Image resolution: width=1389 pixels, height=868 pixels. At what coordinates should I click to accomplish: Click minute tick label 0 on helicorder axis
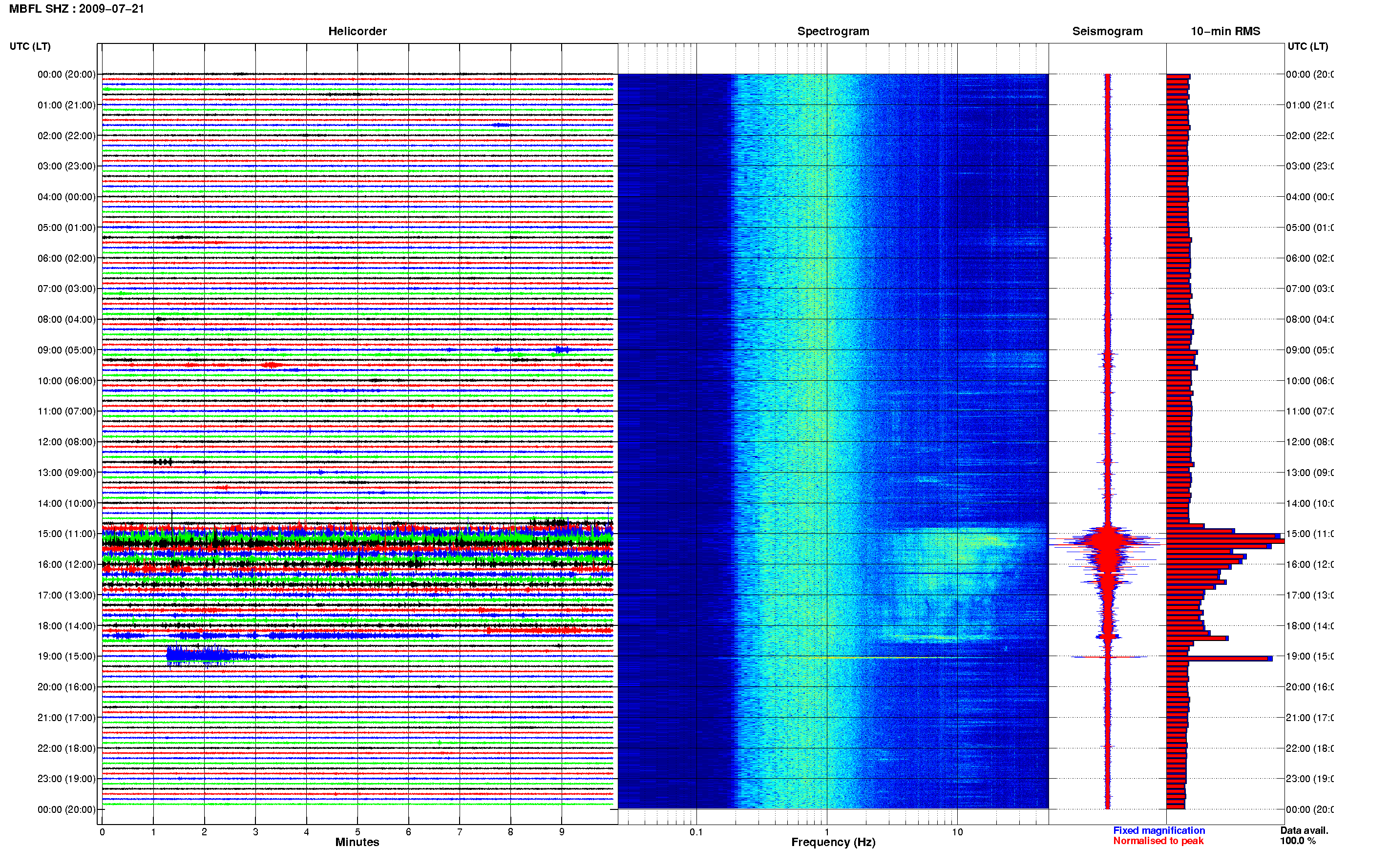pyautogui.click(x=102, y=832)
